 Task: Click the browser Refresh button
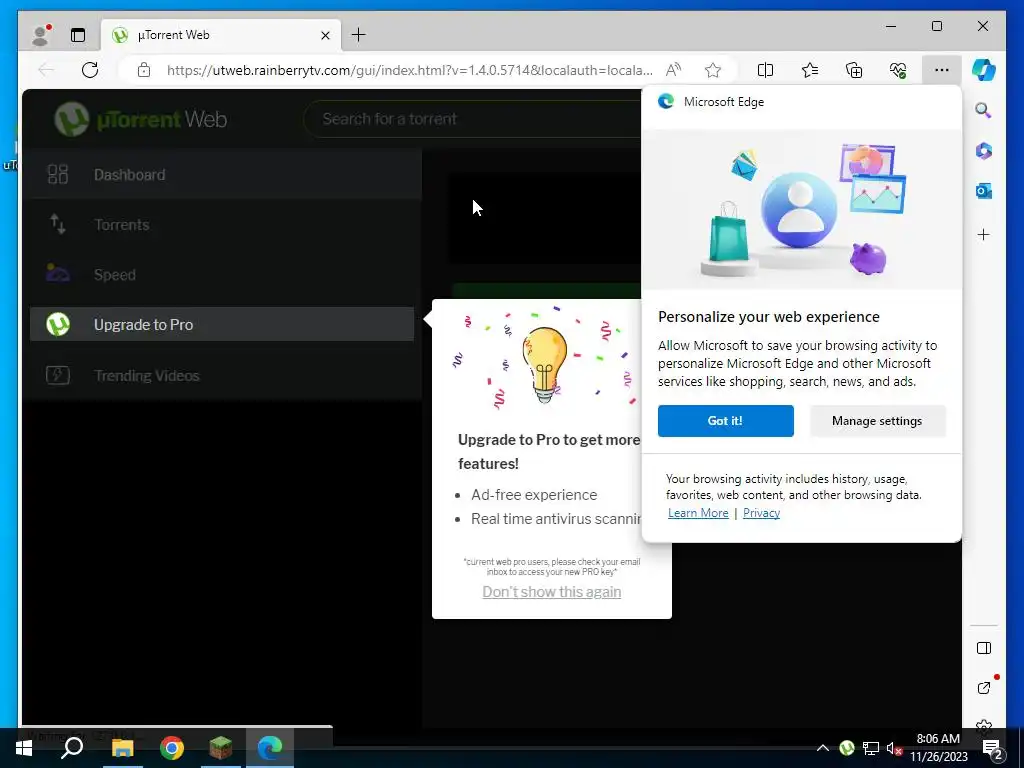coord(90,70)
